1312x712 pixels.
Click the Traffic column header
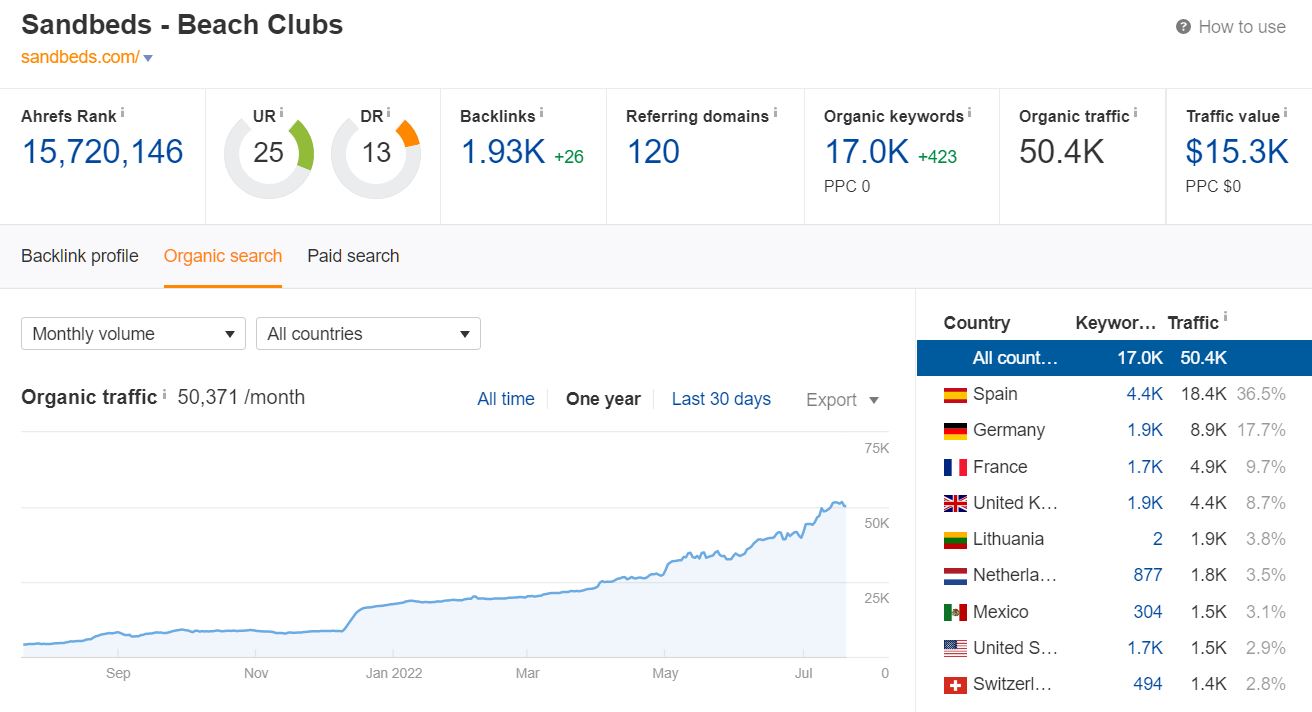[1193, 323]
